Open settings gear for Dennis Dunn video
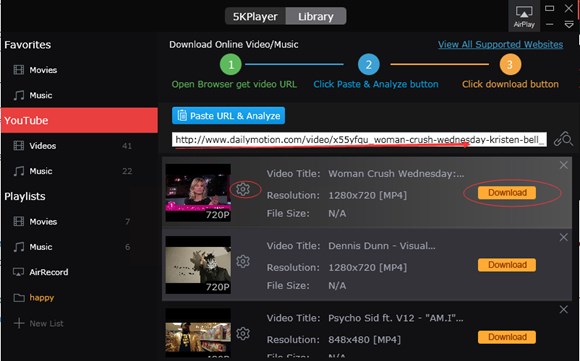Image resolution: width=580 pixels, height=361 pixels. 243,262
